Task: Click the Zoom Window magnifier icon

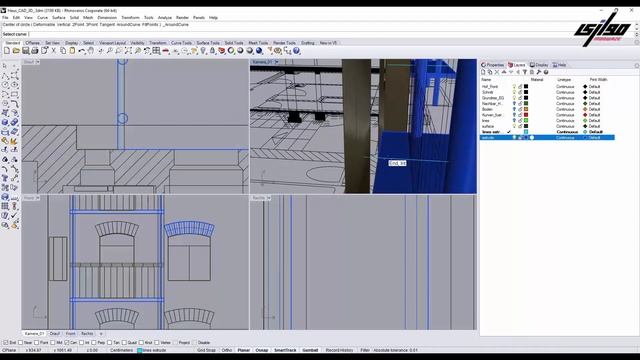Action: (x=119, y=51)
